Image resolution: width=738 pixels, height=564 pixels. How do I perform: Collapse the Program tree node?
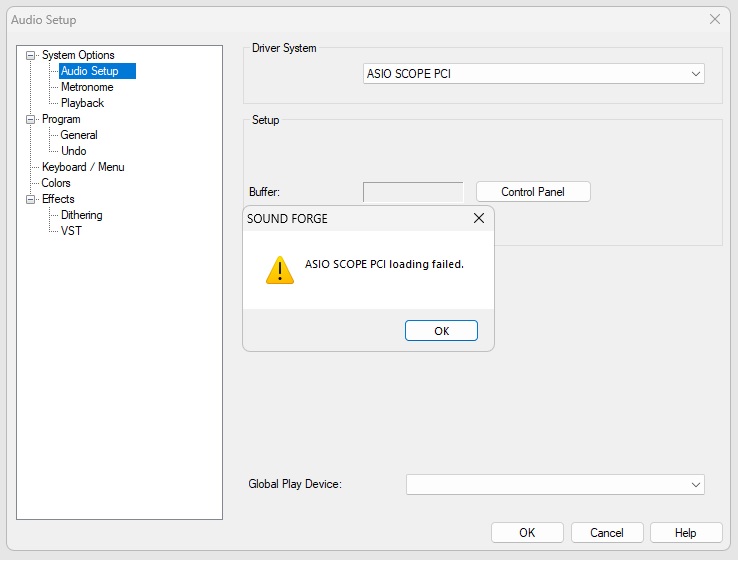[x=31, y=120]
